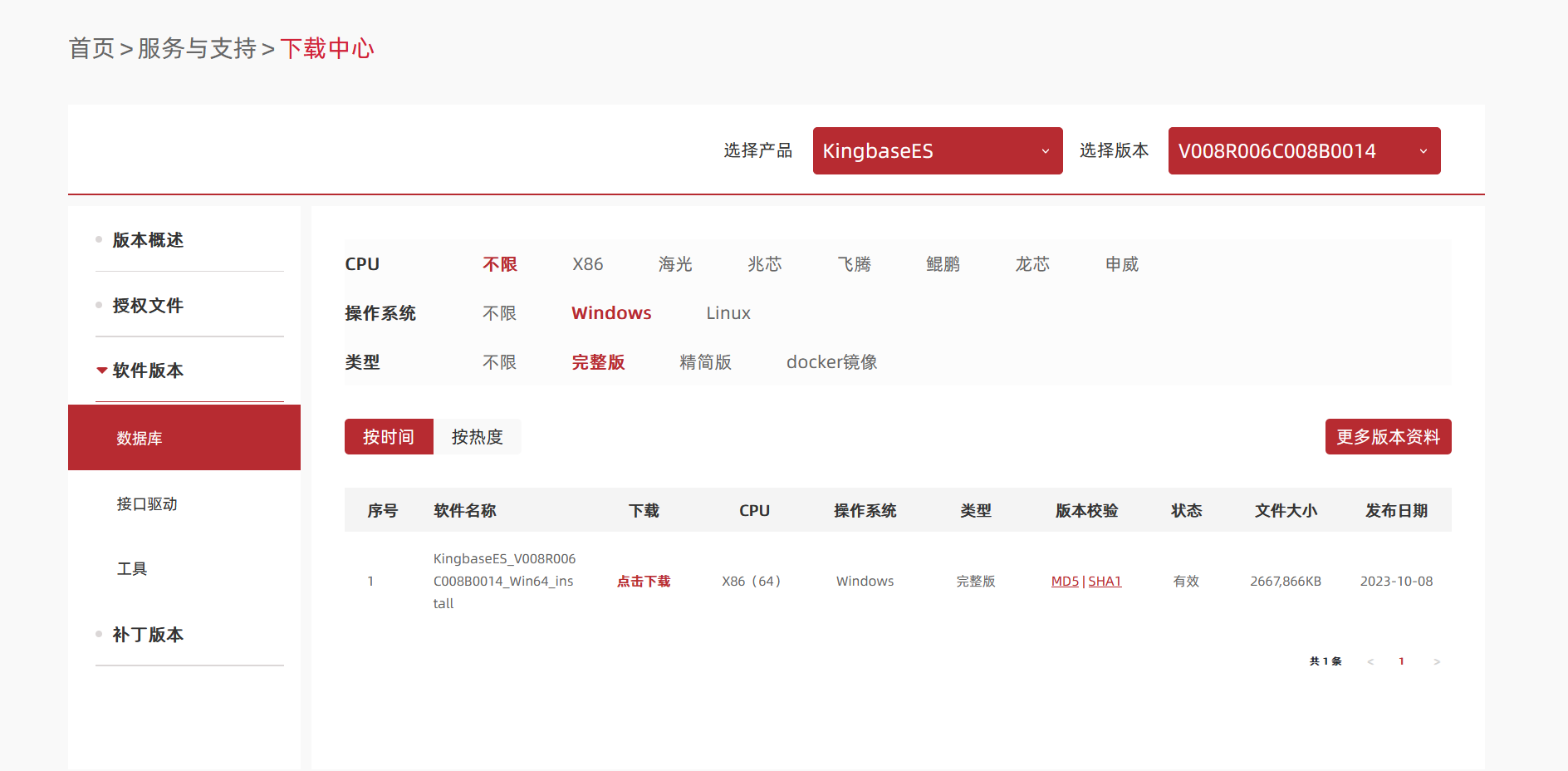The image size is (1568, 771).
Task: Sort results with 按热度 tab
Action: click(x=478, y=437)
